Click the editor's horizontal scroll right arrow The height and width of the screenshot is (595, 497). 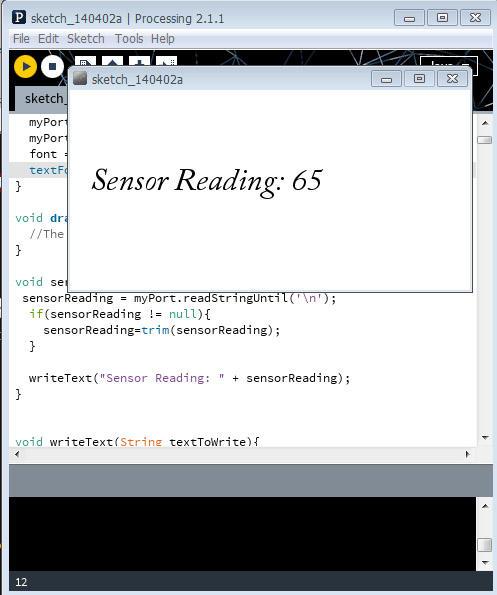467,454
